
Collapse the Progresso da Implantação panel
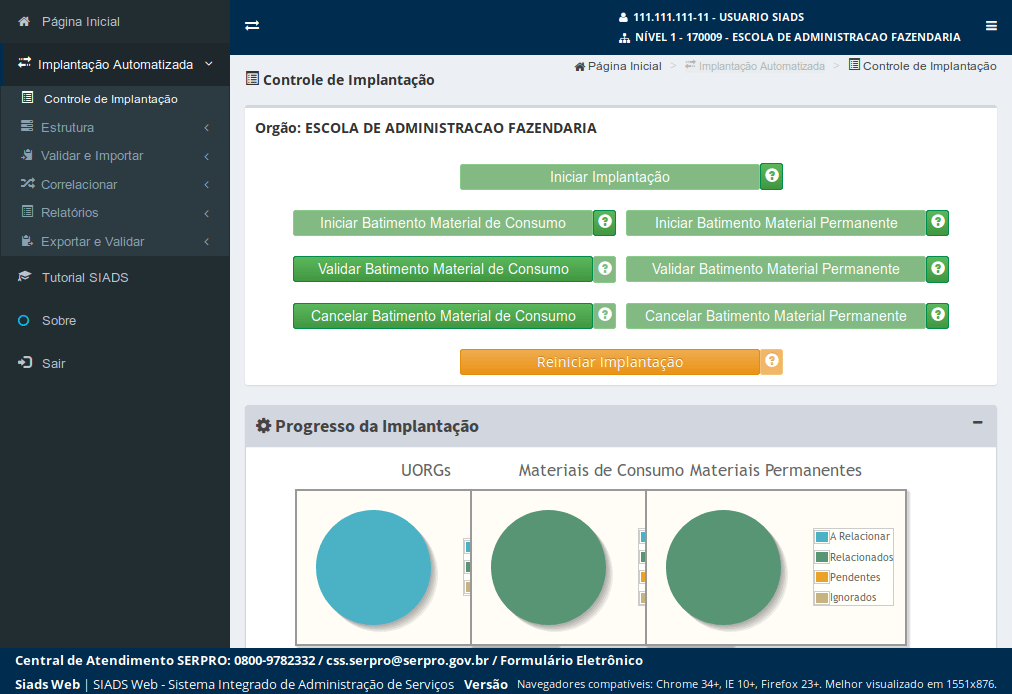(x=978, y=422)
